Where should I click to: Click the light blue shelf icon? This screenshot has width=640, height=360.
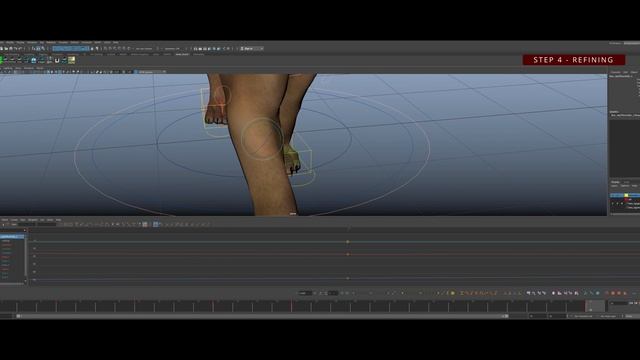[x=34, y=60]
